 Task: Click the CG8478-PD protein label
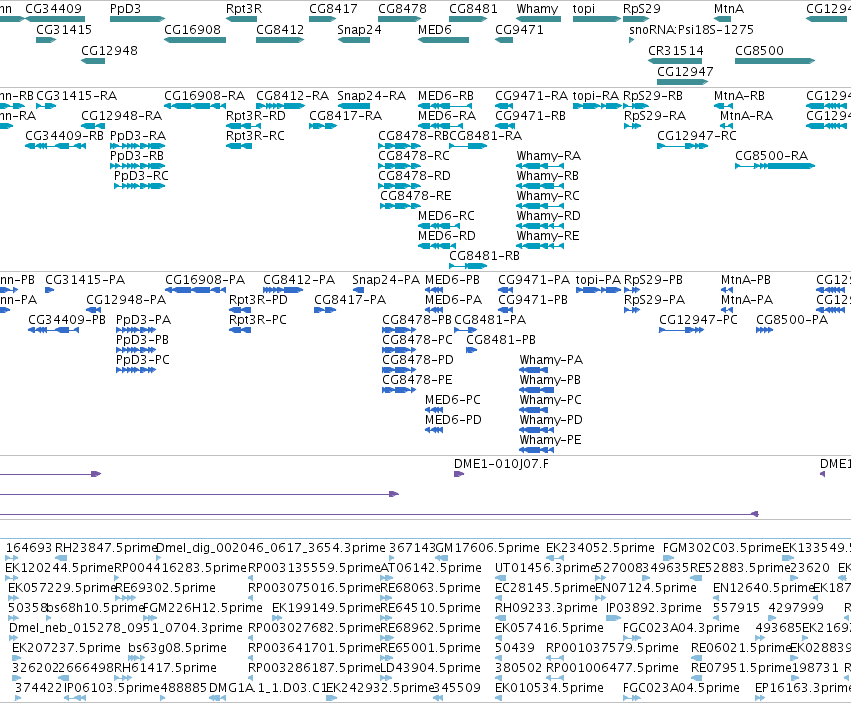(418, 360)
